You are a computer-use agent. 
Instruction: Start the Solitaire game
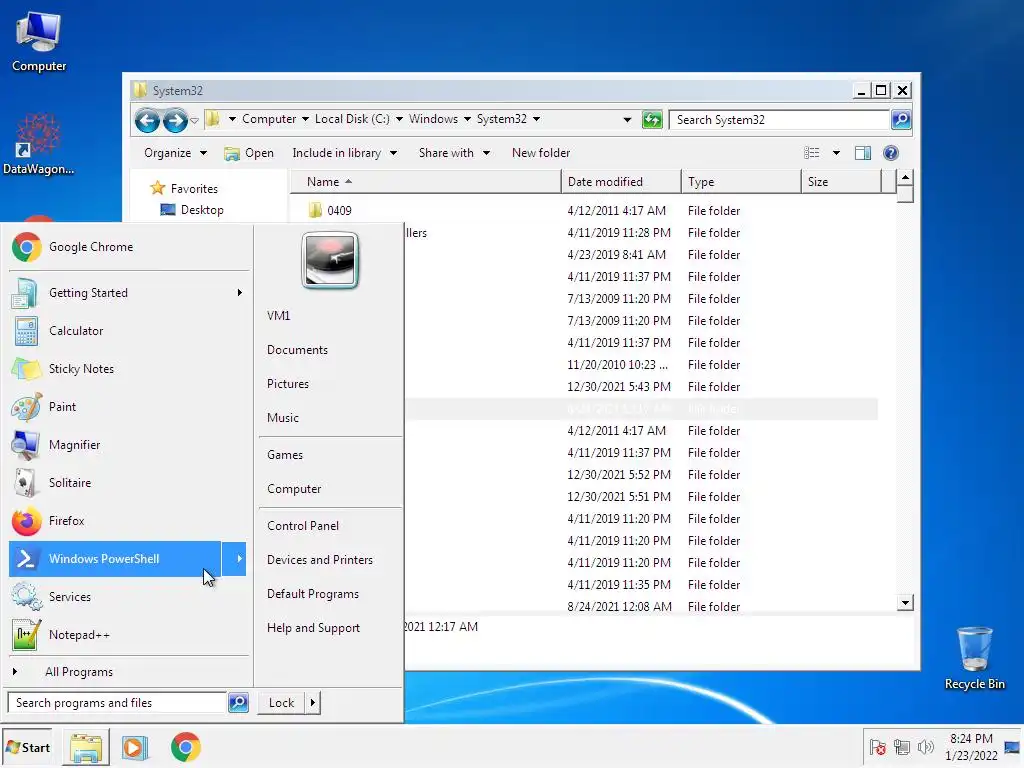pos(129,483)
